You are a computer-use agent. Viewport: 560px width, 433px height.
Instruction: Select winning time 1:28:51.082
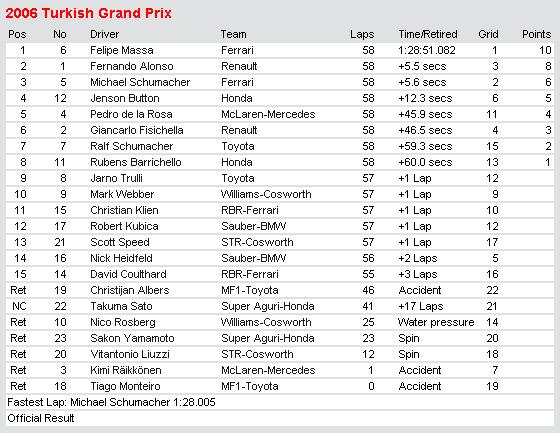[427, 50]
